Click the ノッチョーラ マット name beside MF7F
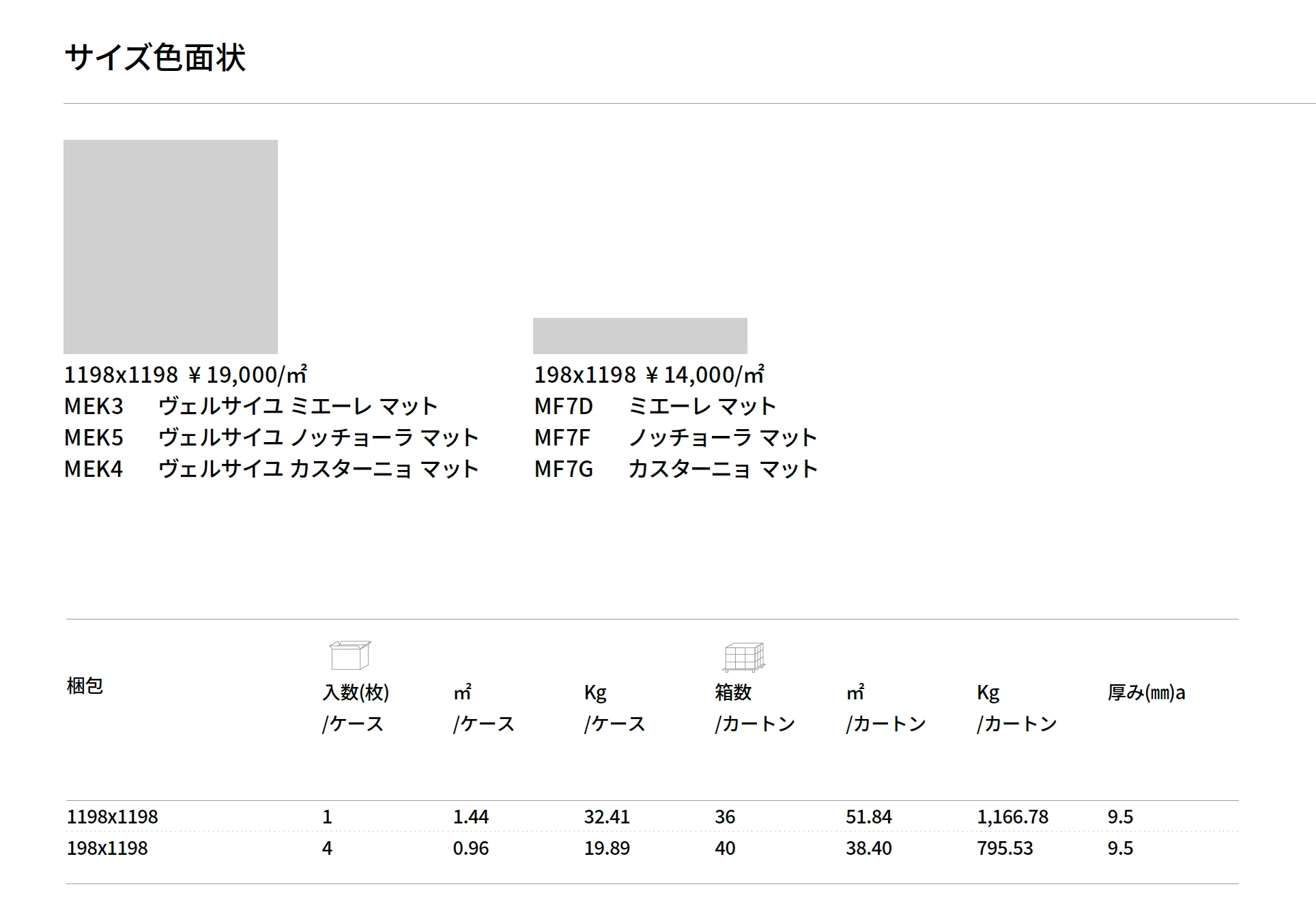Viewport: 1316px width, 921px height. [723, 437]
